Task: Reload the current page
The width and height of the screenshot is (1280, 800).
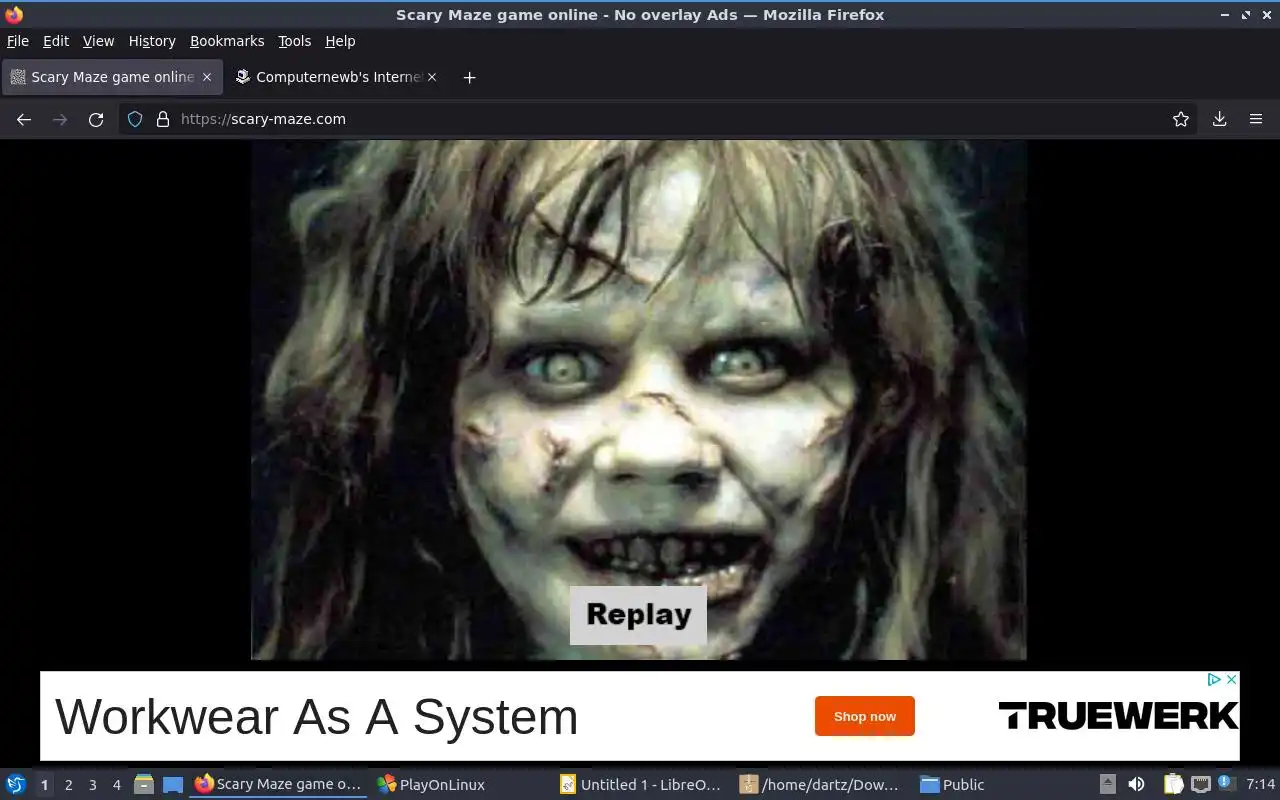Action: (x=96, y=119)
